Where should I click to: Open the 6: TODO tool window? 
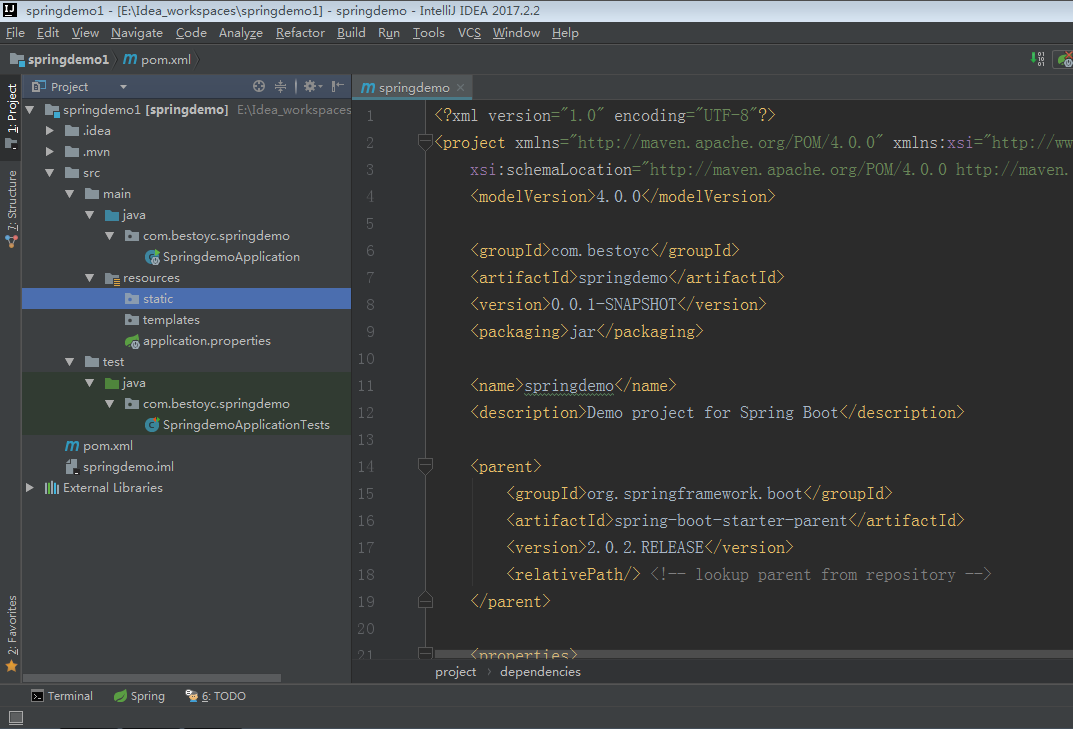tap(216, 696)
